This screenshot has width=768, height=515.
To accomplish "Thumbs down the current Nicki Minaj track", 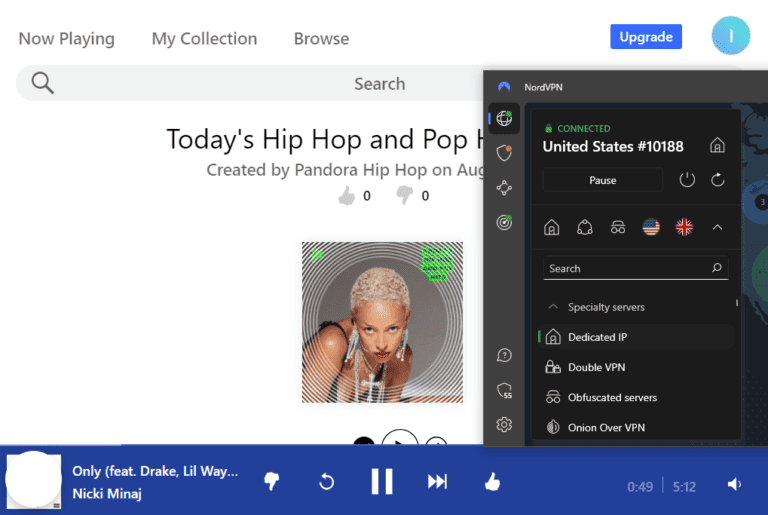I will (x=271, y=482).
